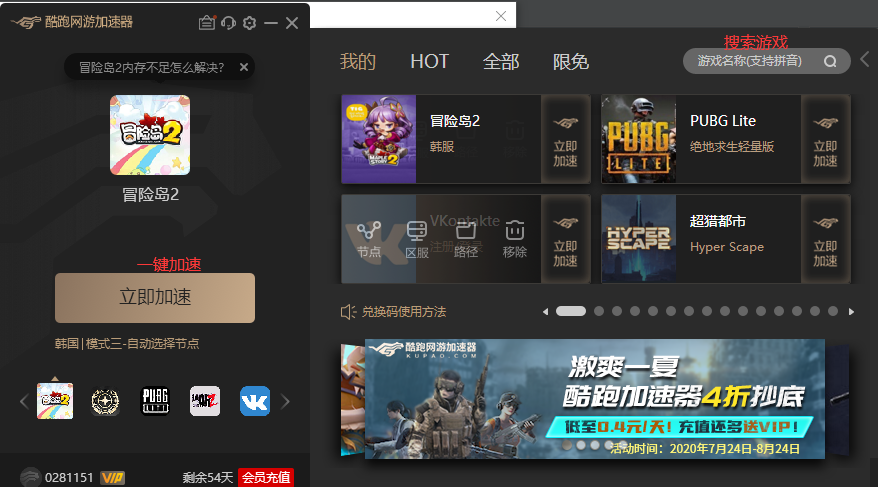Click 立即加速 on the 冒险岛2 card

[566, 139]
